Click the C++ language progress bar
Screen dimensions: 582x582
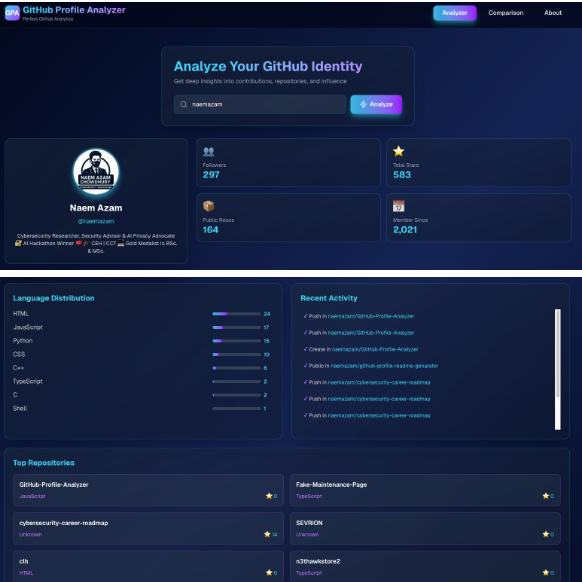pos(236,368)
